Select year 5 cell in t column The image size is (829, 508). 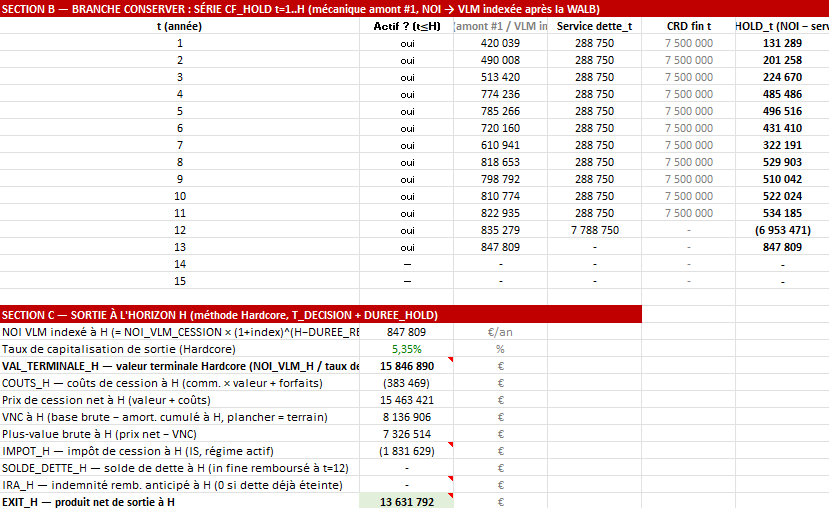tap(180, 111)
